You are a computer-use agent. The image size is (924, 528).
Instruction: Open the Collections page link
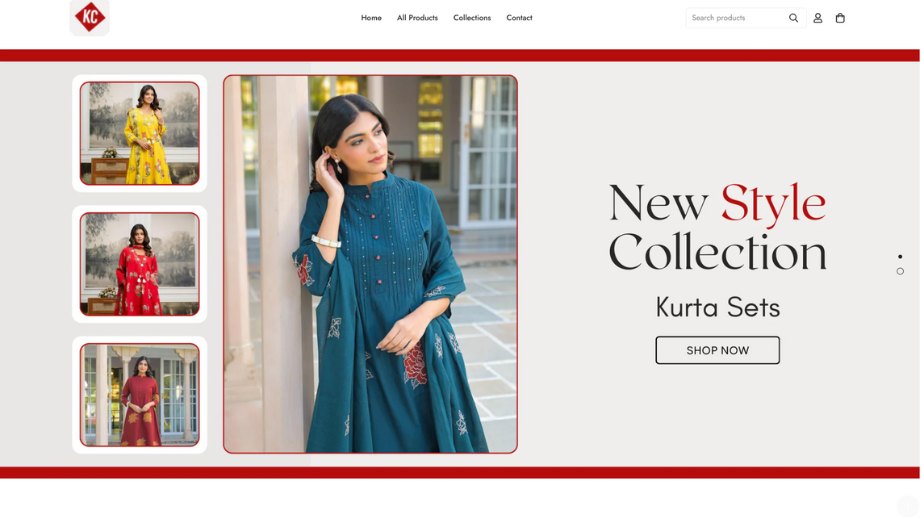click(x=472, y=18)
